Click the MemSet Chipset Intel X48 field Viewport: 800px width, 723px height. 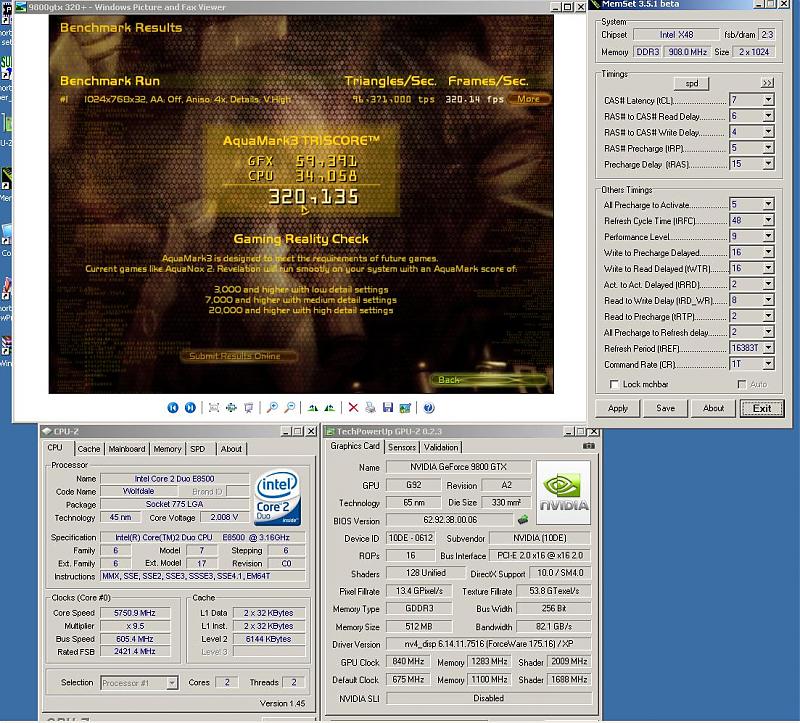click(677, 35)
